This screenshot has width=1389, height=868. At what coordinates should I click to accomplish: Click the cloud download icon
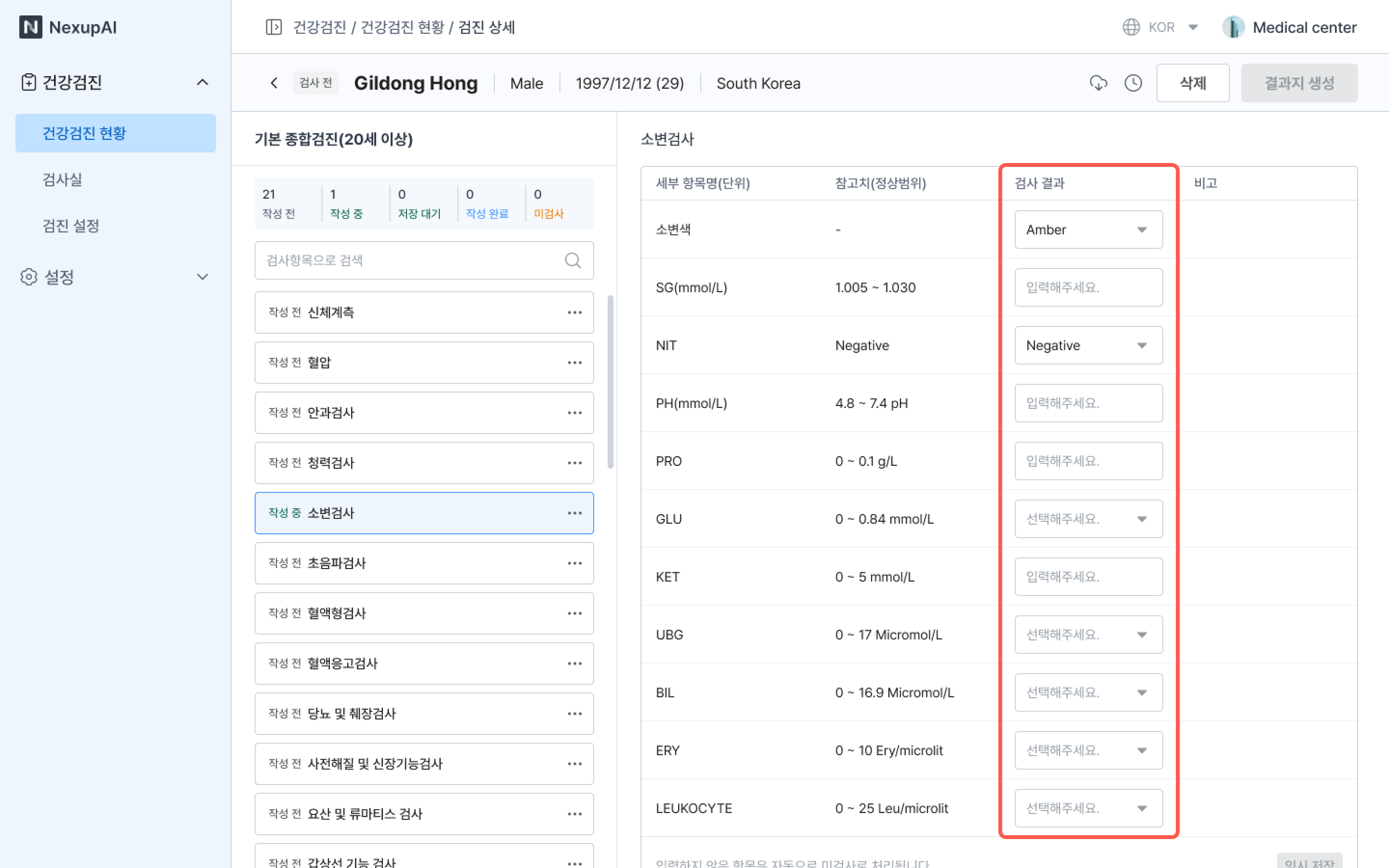coord(1098,83)
